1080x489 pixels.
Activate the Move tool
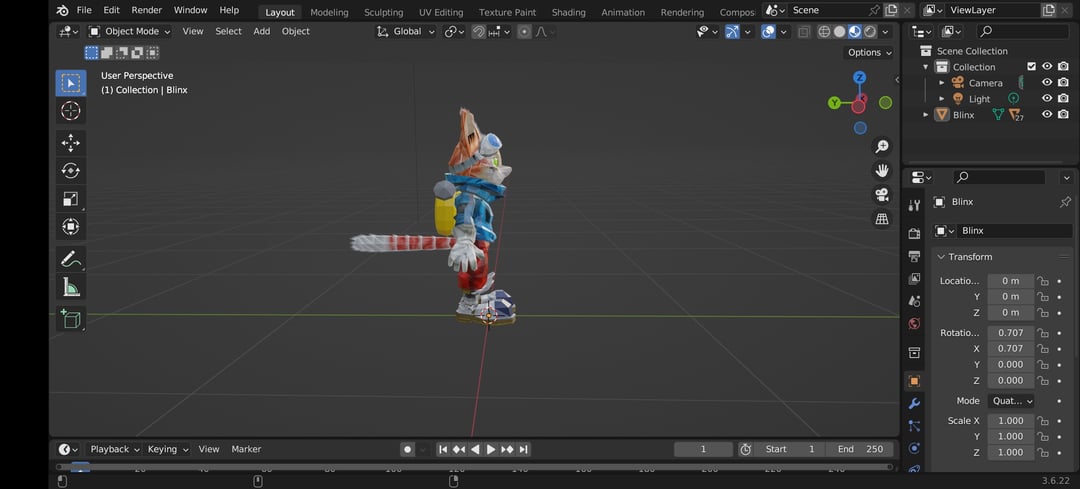pyautogui.click(x=70, y=143)
